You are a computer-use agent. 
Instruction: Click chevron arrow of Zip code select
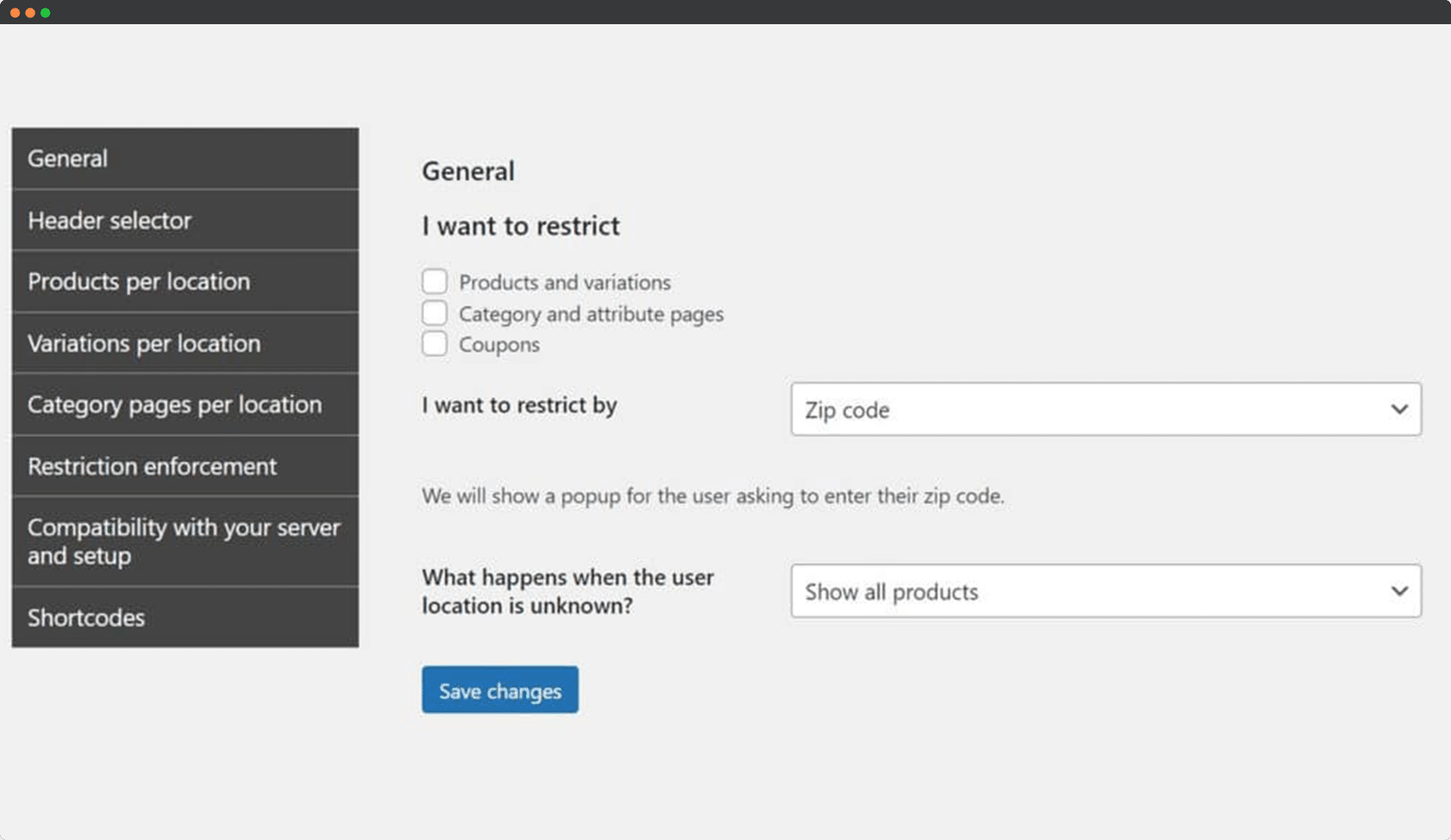click(x=1399, y=409)
